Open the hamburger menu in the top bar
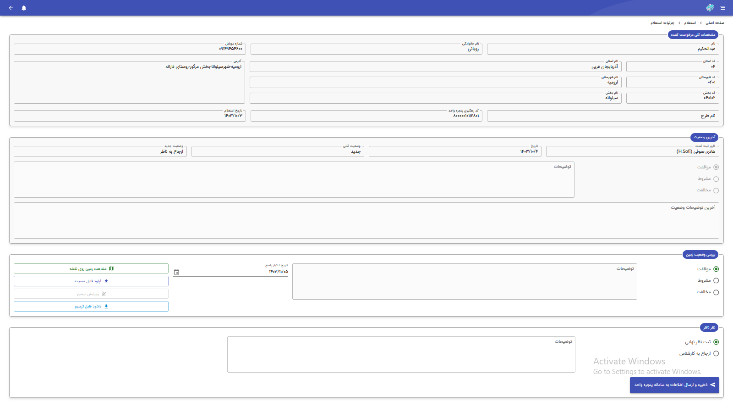The height and width of the screenshot is (413, 733). click(723, 7)
